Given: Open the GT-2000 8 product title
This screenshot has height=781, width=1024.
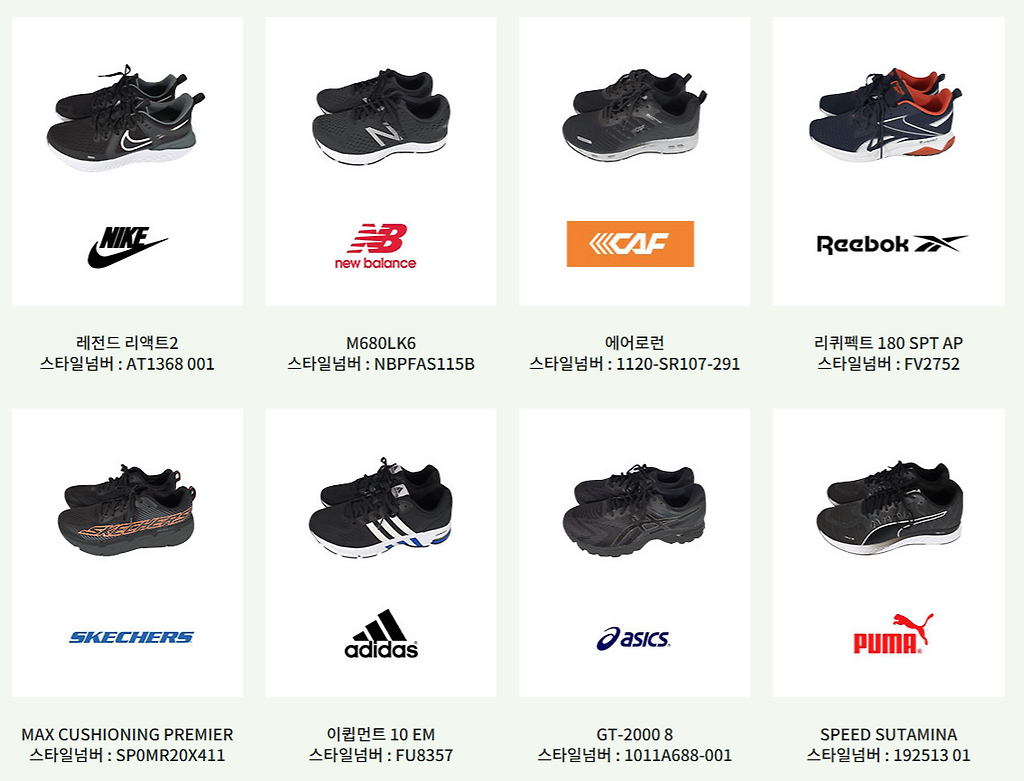Looking at the screenshot, I should tap(634, 735).
